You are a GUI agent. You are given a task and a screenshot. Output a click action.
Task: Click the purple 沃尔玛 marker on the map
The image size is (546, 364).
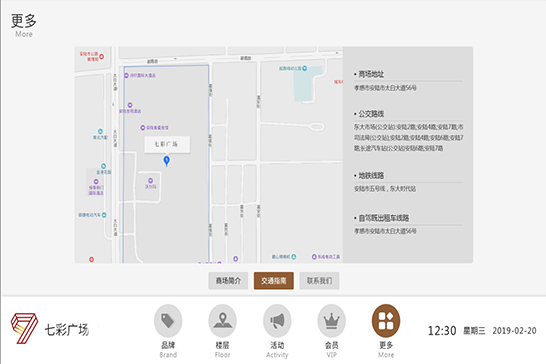(150, 180)
